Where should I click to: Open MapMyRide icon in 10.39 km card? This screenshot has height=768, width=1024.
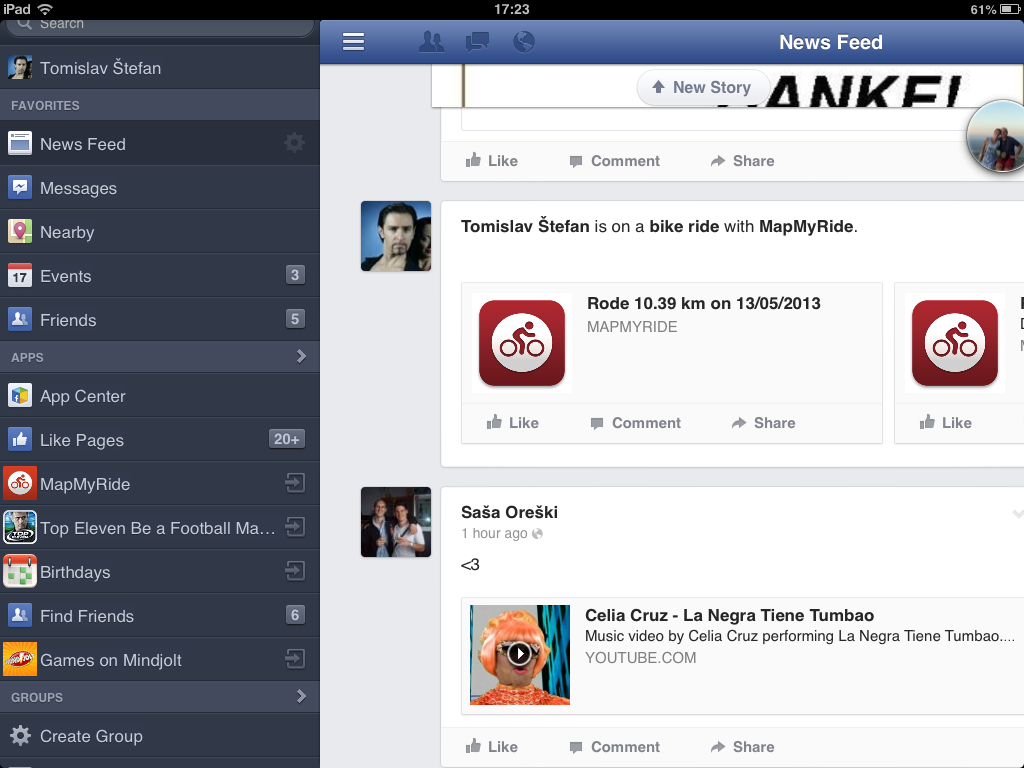click(x=522, y=343)
